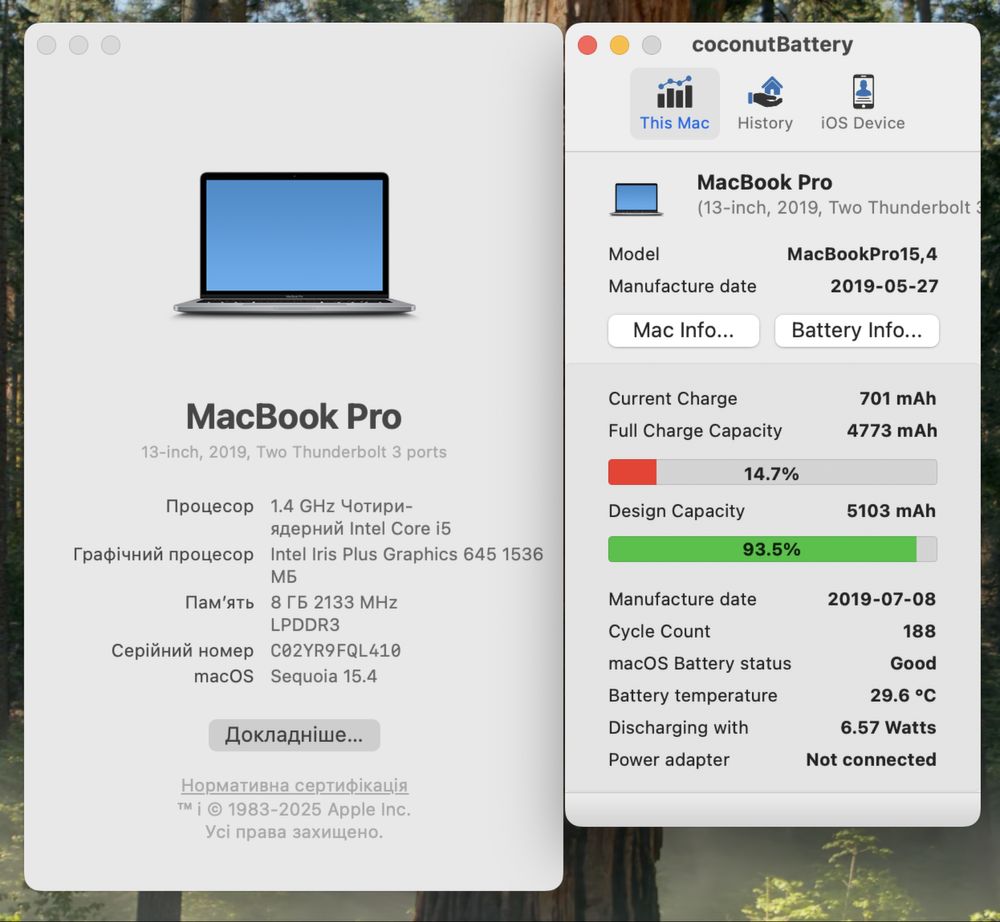Click the 8 ГБ 2133 MHz memory value
This screenshot has width=1000, height=922.
point(334,613)
